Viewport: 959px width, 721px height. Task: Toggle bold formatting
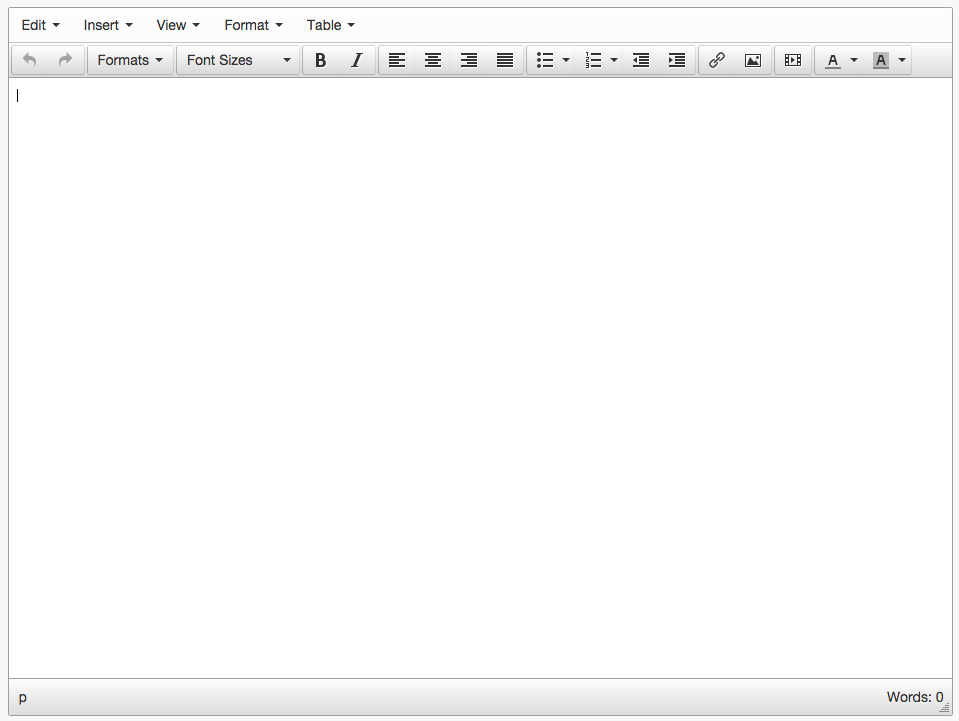click(321, 60)
